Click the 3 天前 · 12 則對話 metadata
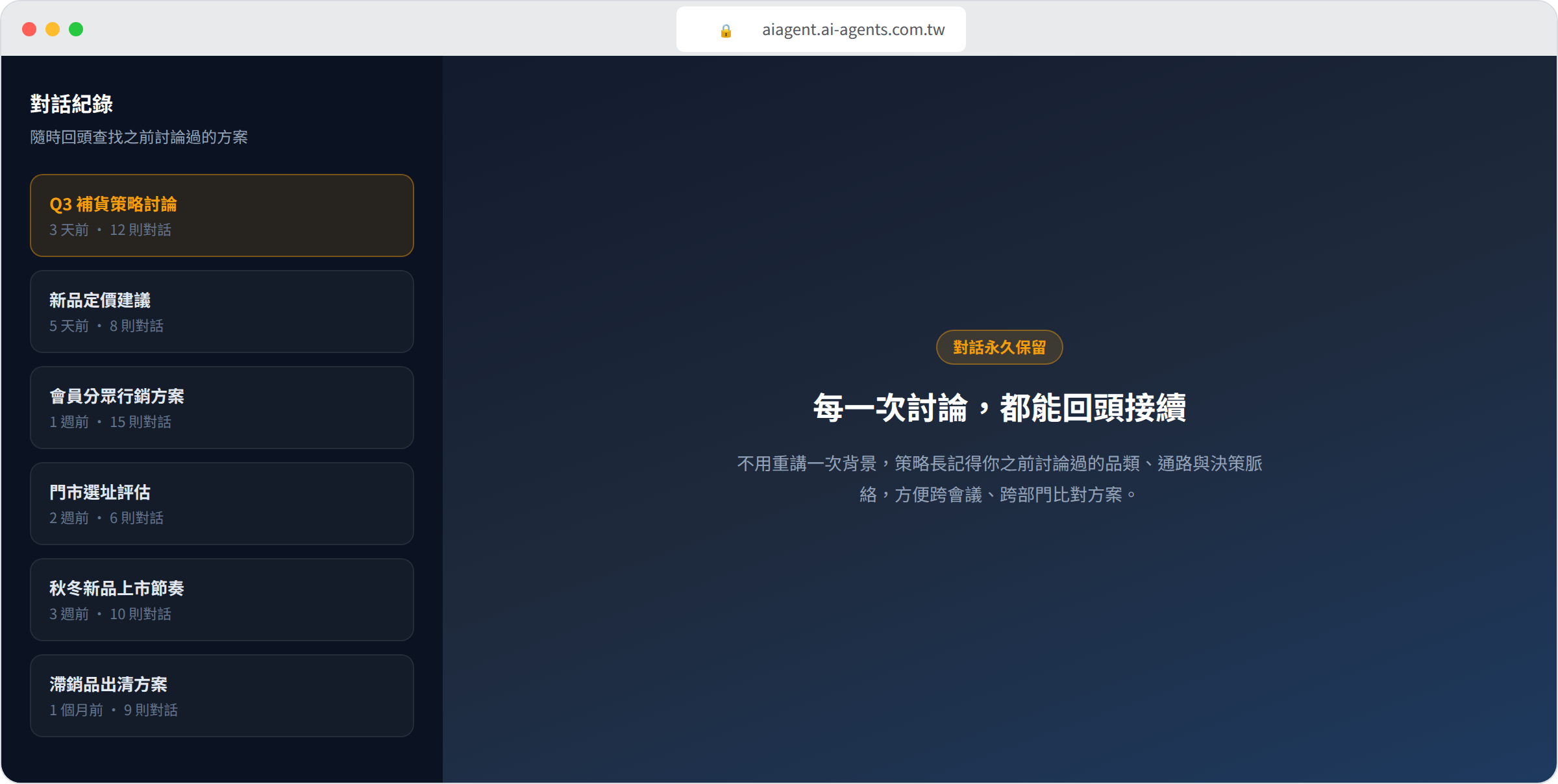Viewport: 1558px width, 784px height. coord(110,230)
